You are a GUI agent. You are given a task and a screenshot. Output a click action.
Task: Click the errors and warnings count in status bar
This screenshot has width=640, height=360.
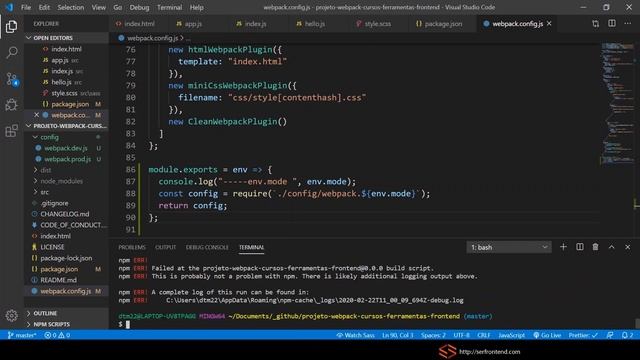[57, 335]
